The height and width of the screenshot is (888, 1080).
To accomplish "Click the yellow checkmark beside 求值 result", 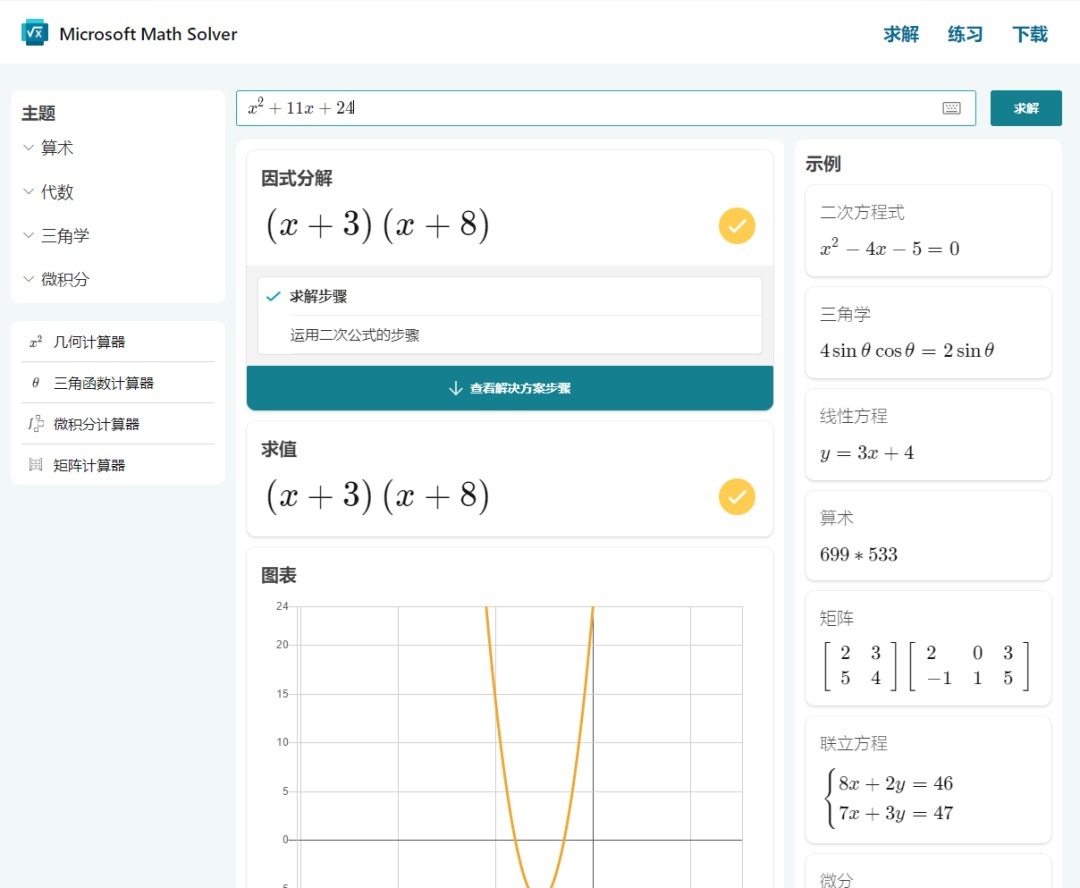I will [737, 496].
